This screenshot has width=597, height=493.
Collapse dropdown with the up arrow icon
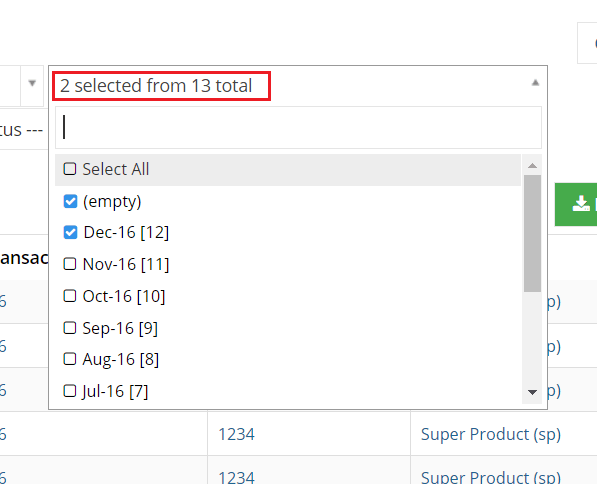[535, 83]
